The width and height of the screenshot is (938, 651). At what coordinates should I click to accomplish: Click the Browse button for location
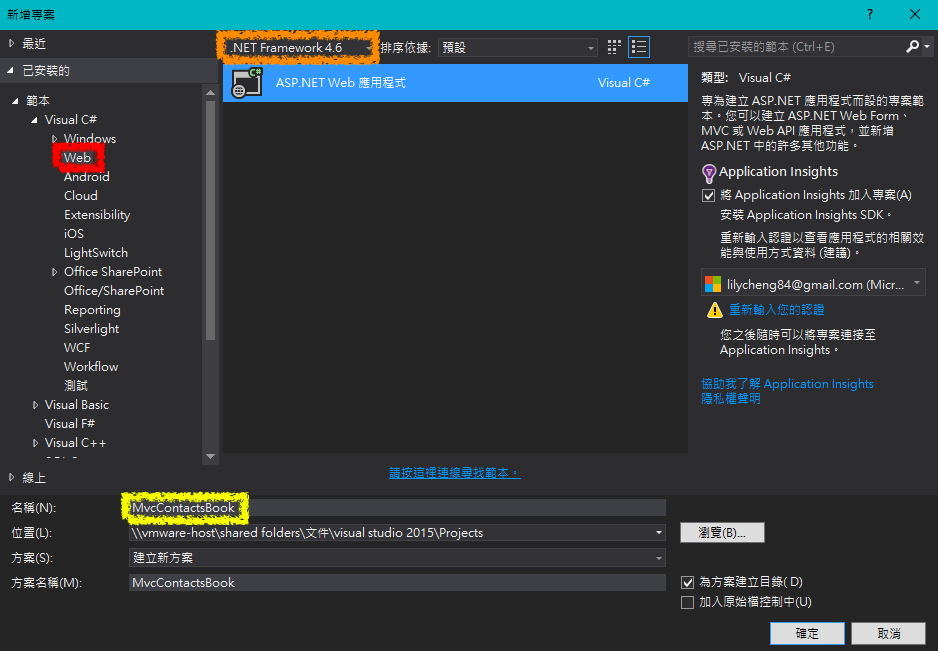(721, 532)
